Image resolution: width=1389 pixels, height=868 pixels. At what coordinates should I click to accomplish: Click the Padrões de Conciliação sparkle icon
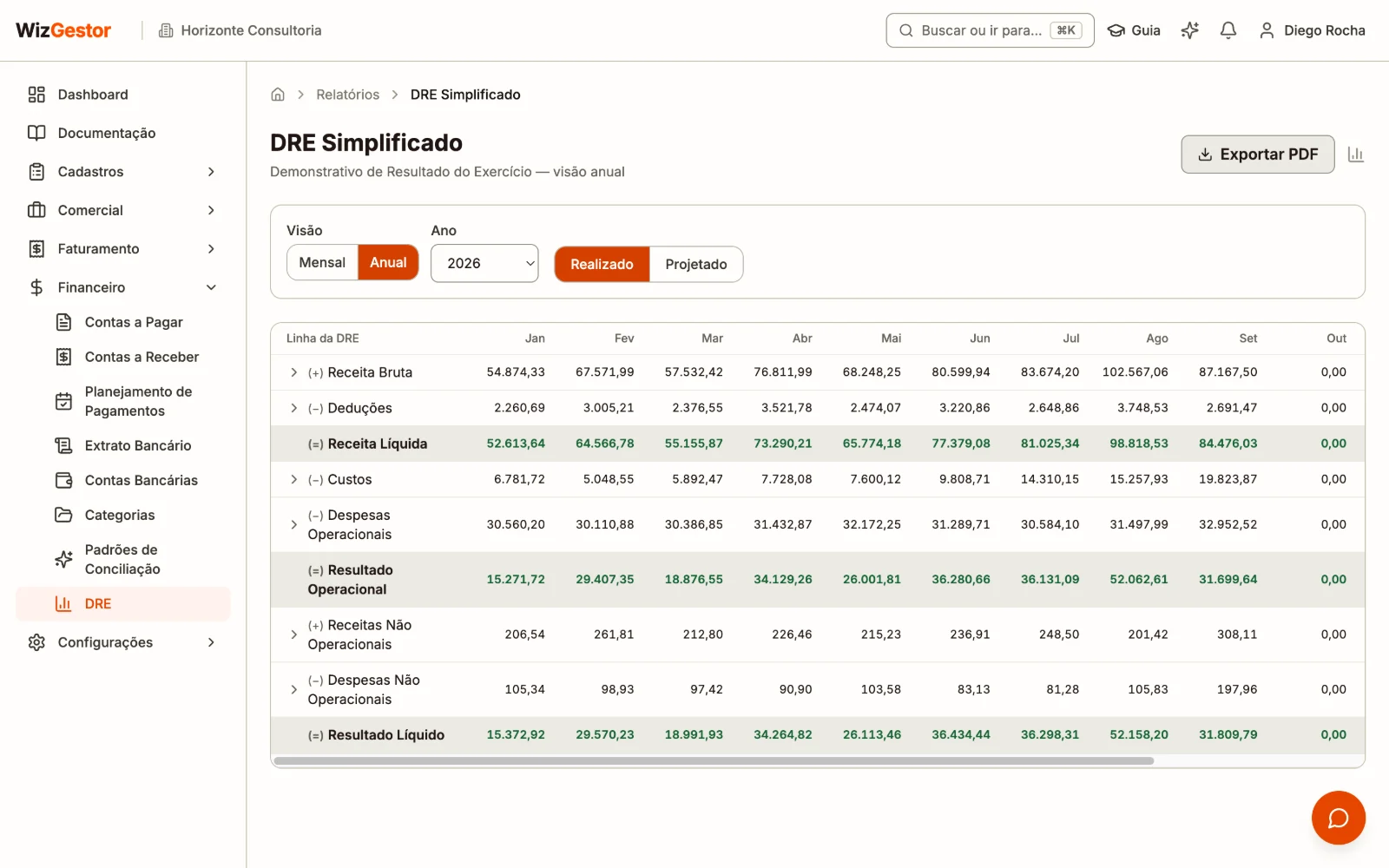63,559
